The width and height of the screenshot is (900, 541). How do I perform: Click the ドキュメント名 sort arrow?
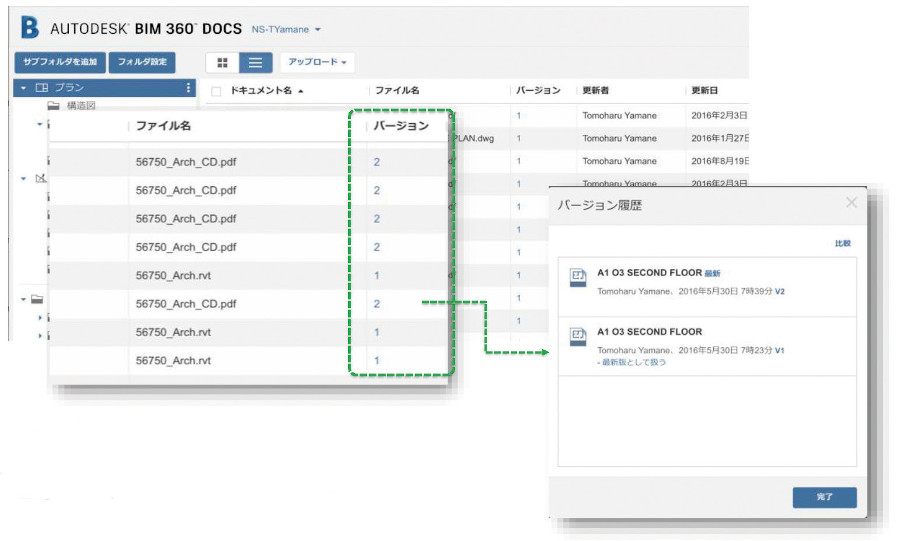pyautogui.click(x=301, y=91)
